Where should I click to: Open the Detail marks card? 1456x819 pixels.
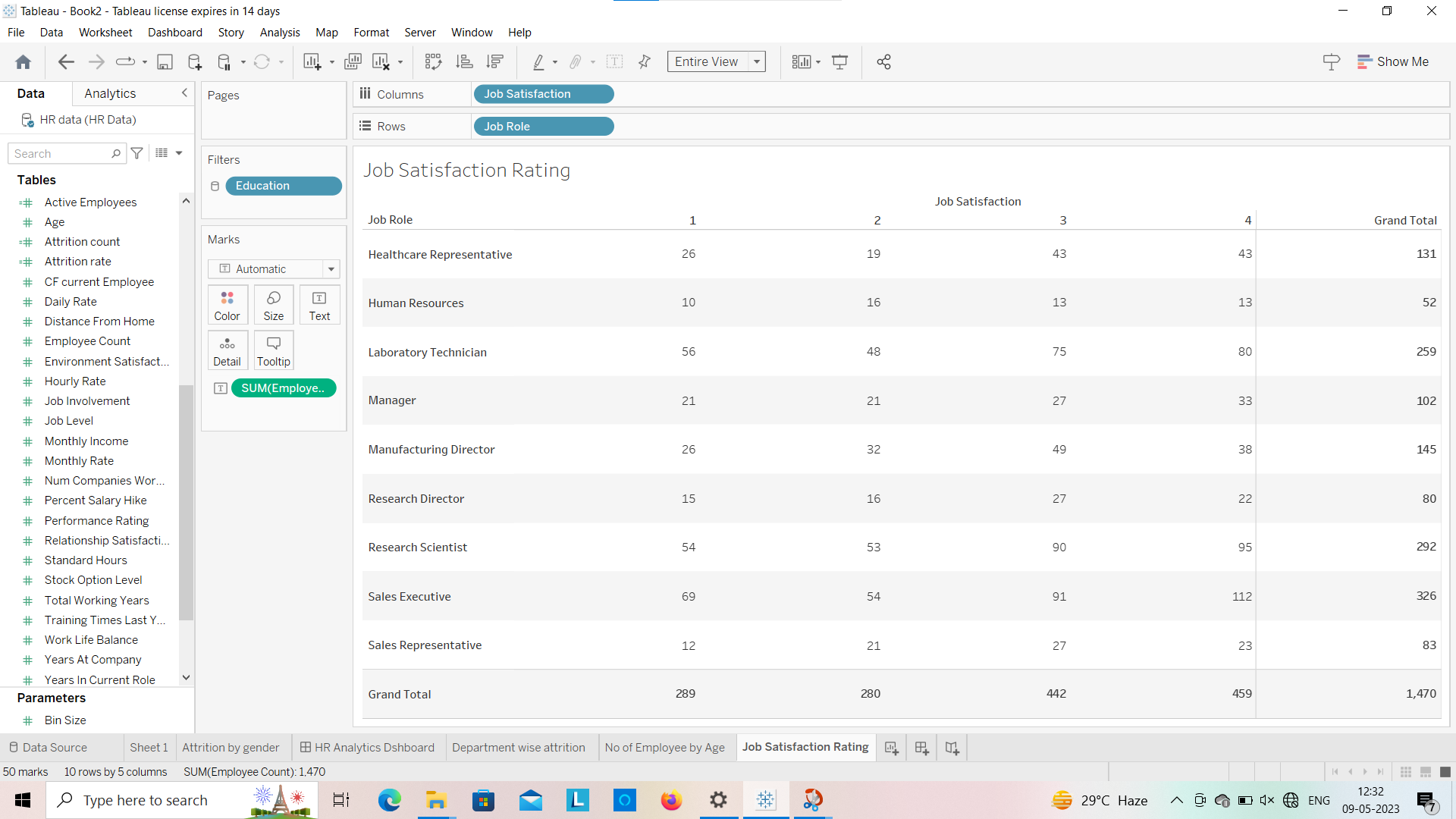pos(227,351)
